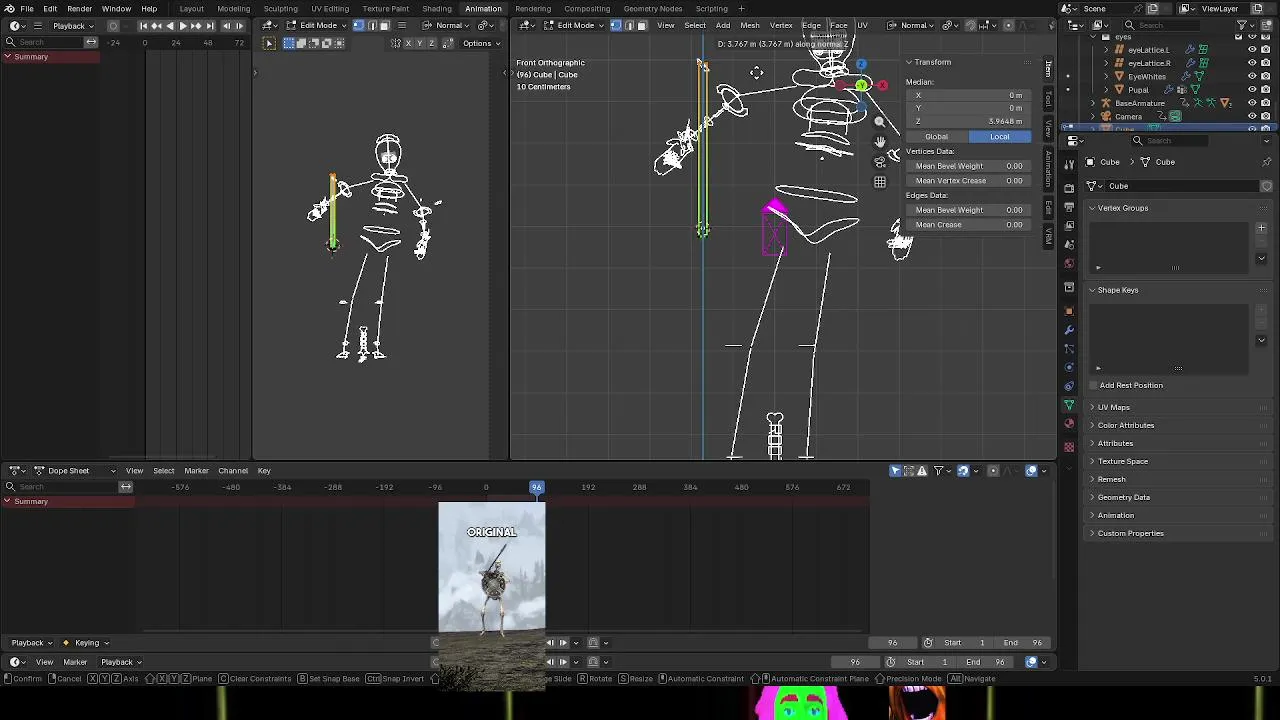Switch to vertex select mode icon
Image resolution: width=1280 pixels, height=720 pixels.
(x=615, y=25)
